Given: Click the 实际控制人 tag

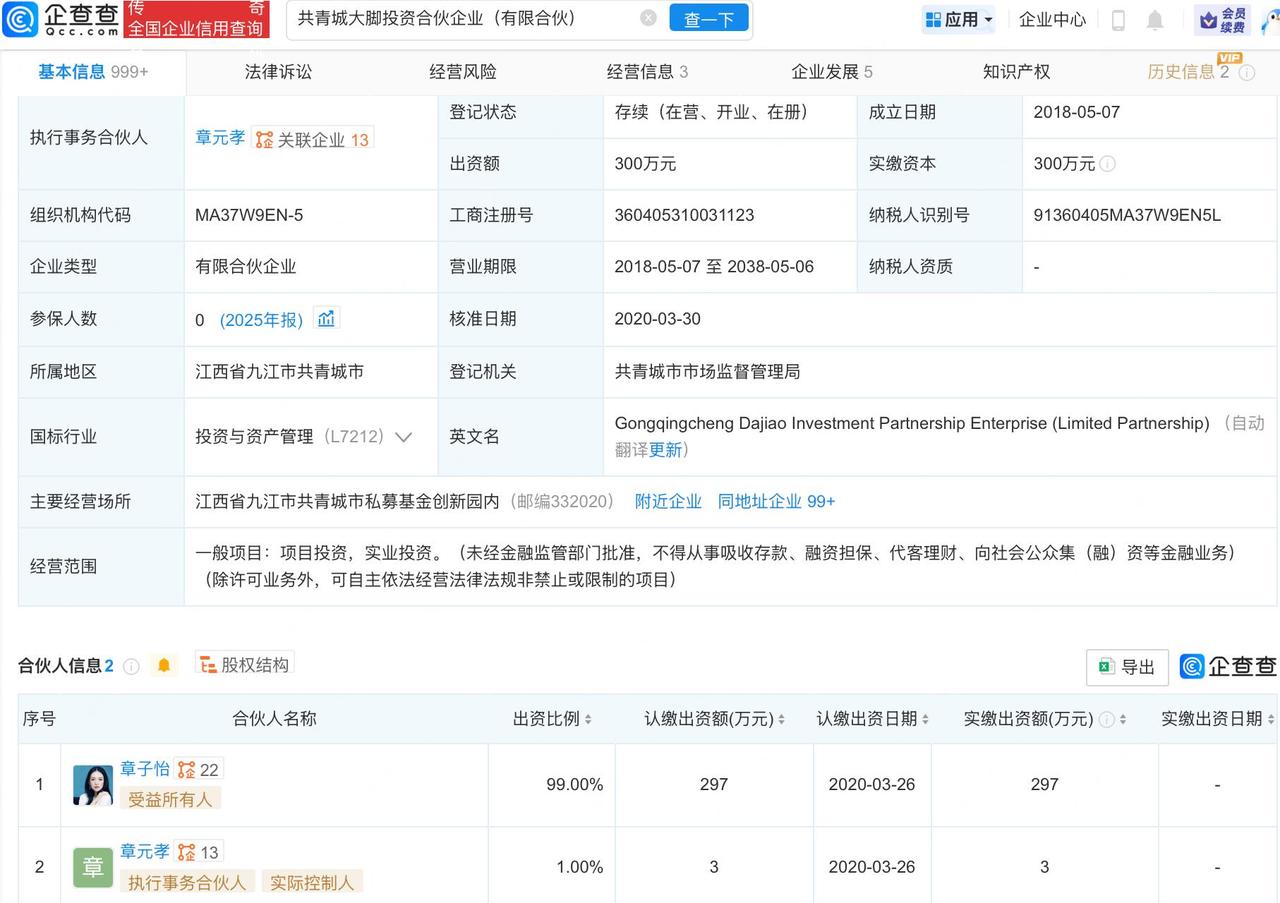Looking at the screenshot, I should click(312, 882).
